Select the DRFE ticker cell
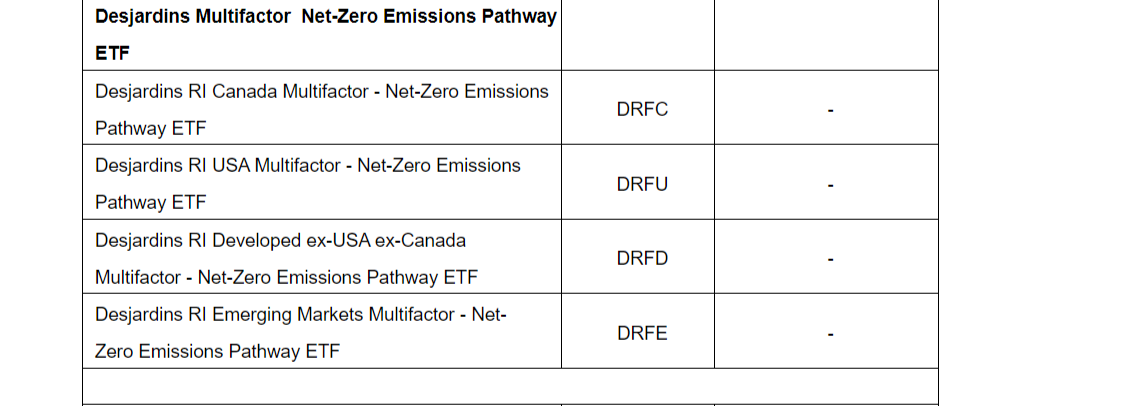Screen dimensions: 1148x406 point(642,333)
